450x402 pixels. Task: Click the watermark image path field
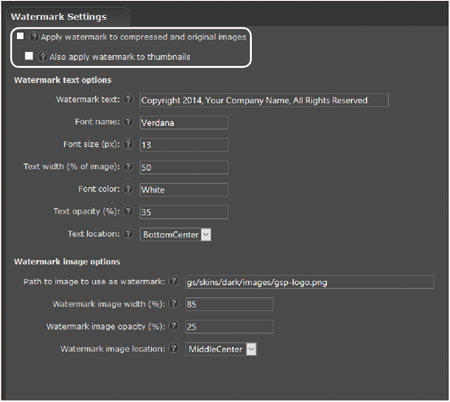[x=309, y=282]
